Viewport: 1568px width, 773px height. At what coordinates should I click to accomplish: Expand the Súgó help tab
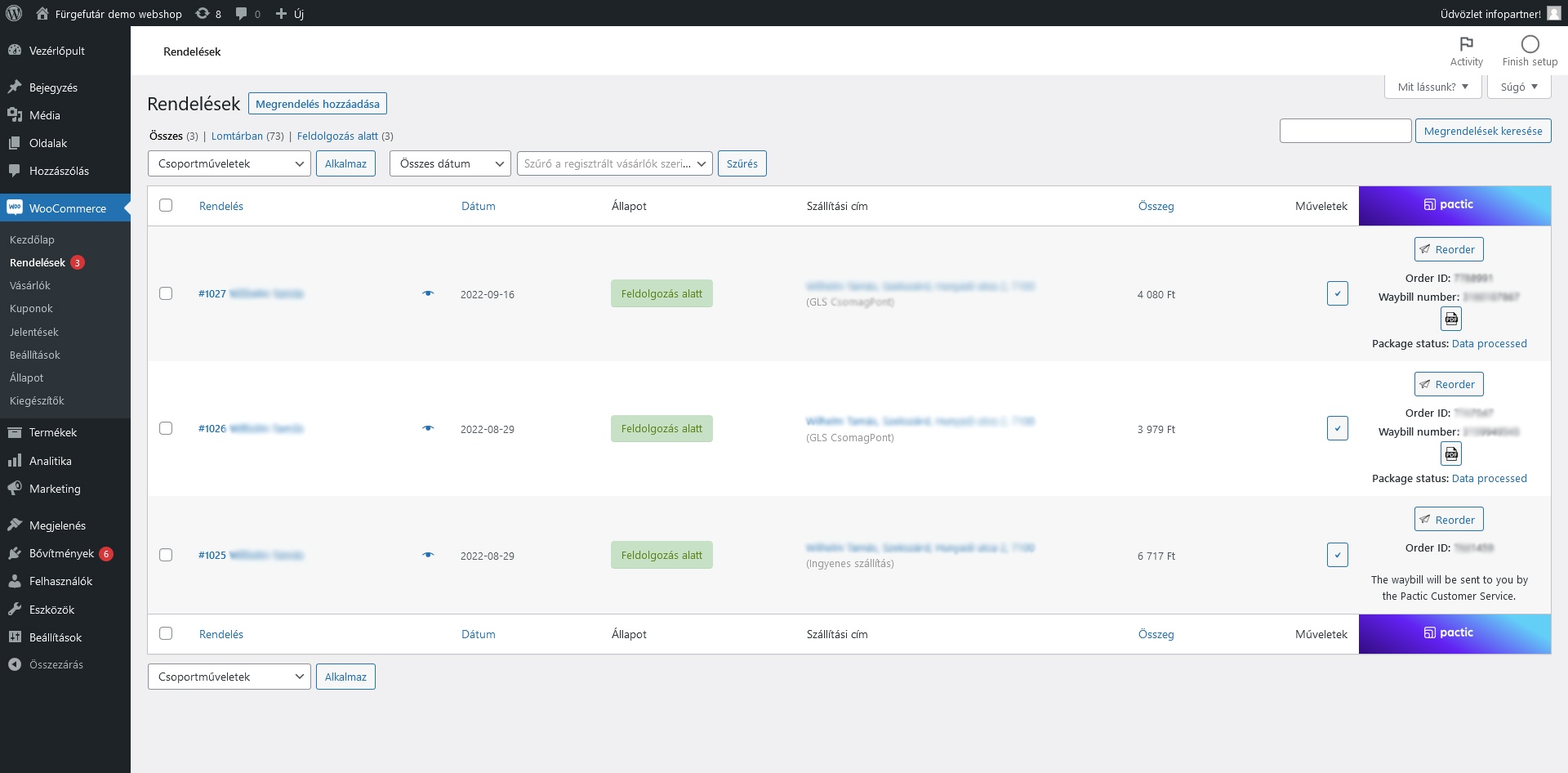1519,87
